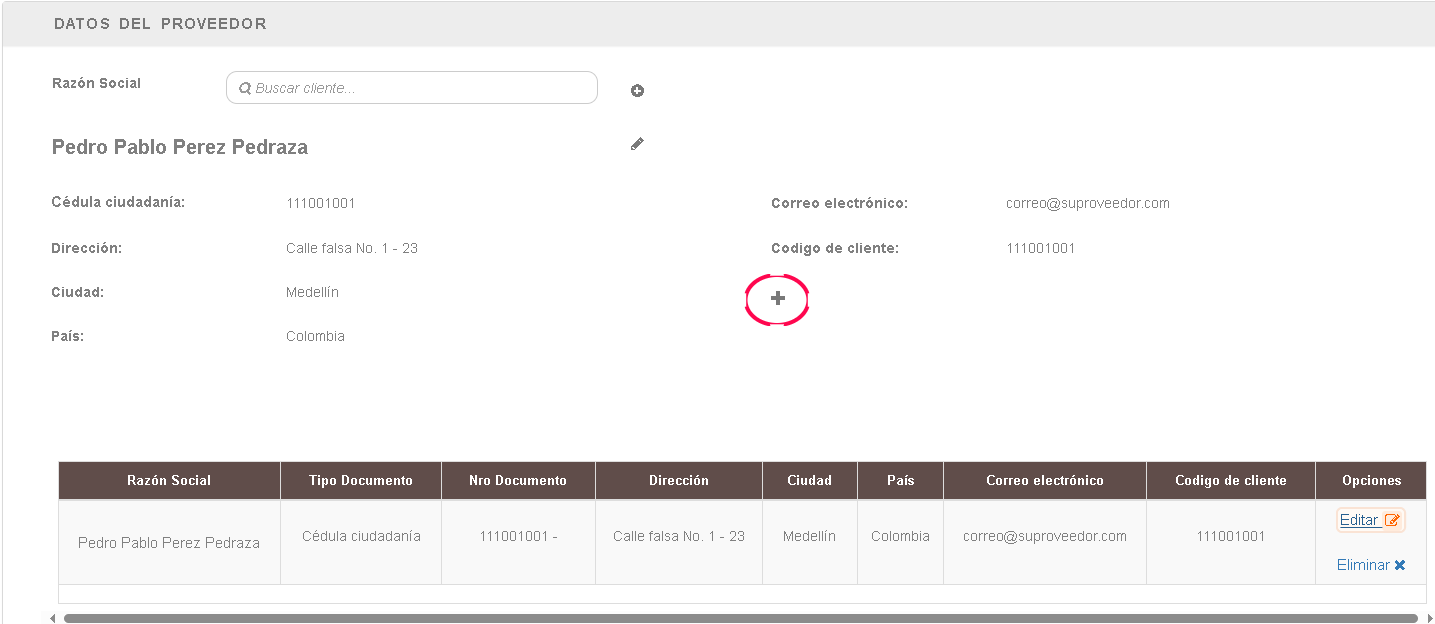Click the Dirección value in provider details
Image resolution: width=1435 pixels, height=624 pixels.
[352, 248]
